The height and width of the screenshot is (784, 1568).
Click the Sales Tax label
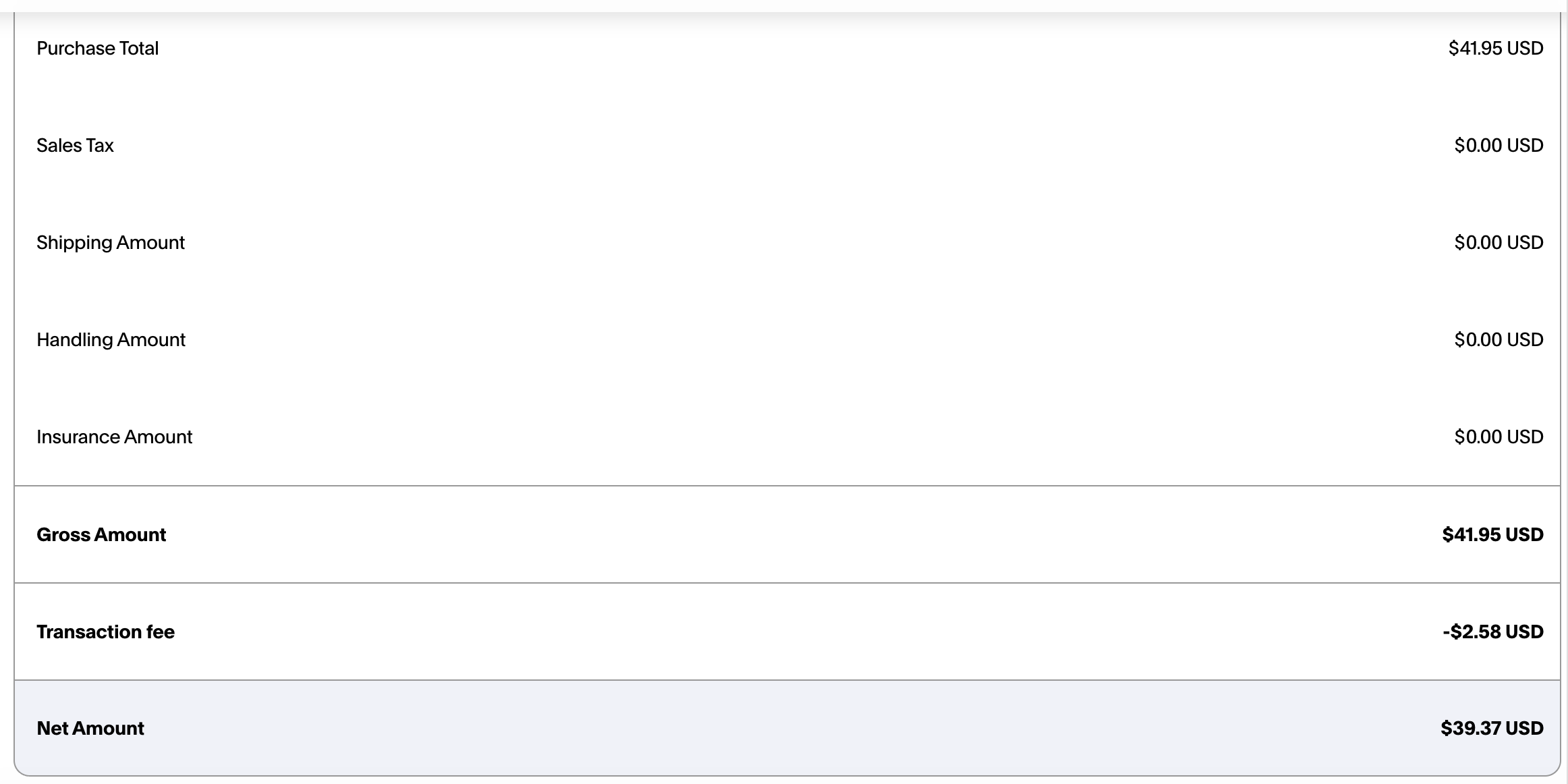[x=75, y=146]
